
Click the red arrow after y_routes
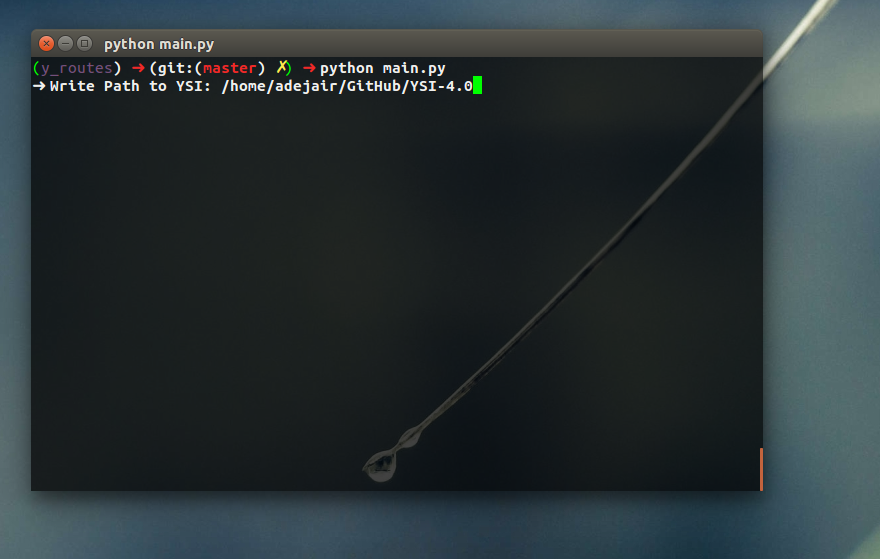click(138, 68)
